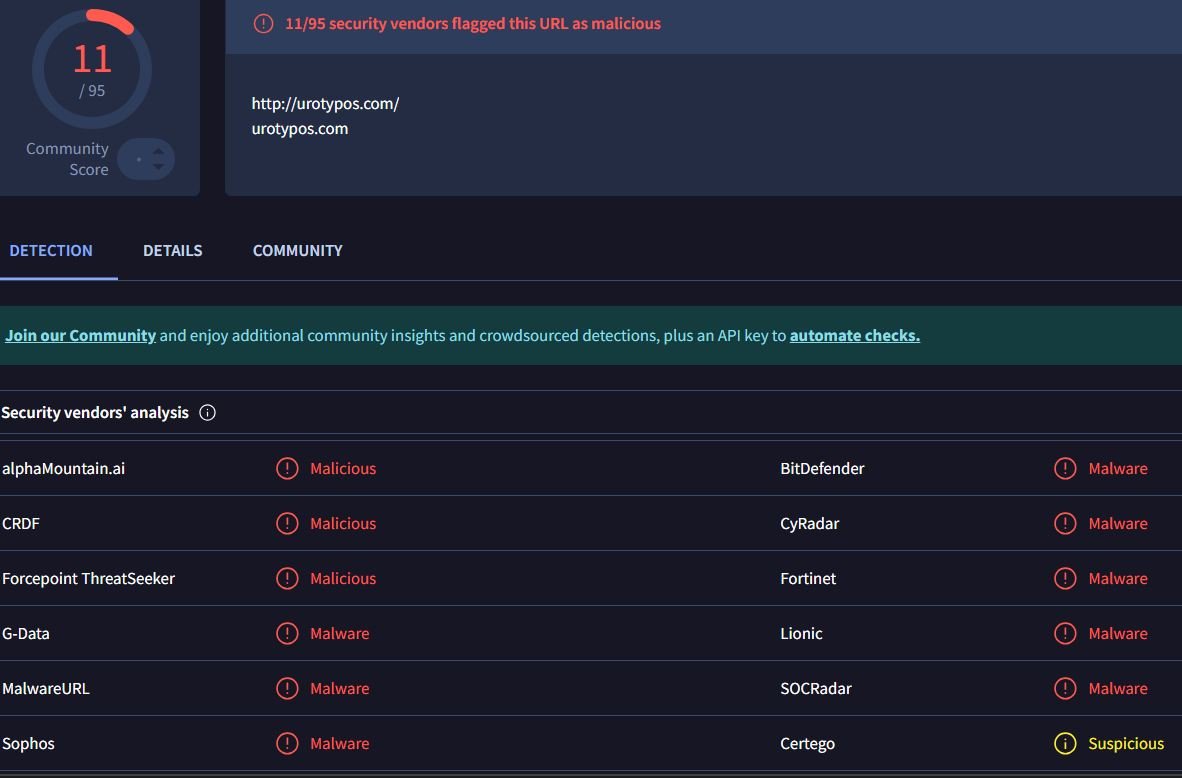Click the Certego vendor name

point(807,743)
